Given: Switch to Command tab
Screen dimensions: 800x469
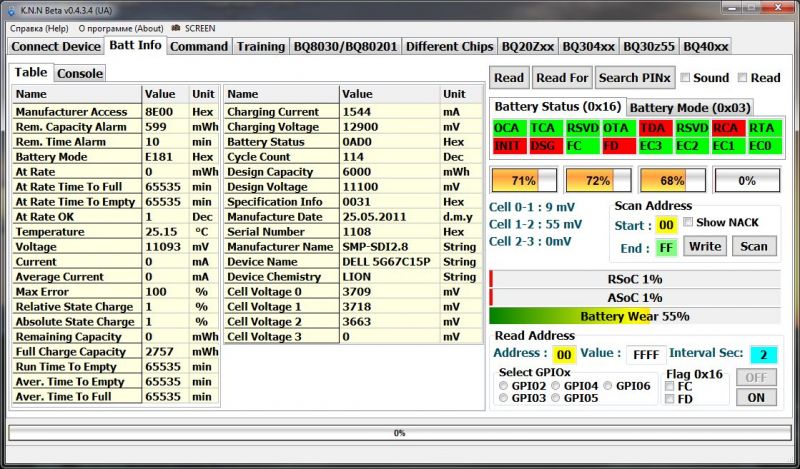Looking at the screenshot, I should click(199, 46).
